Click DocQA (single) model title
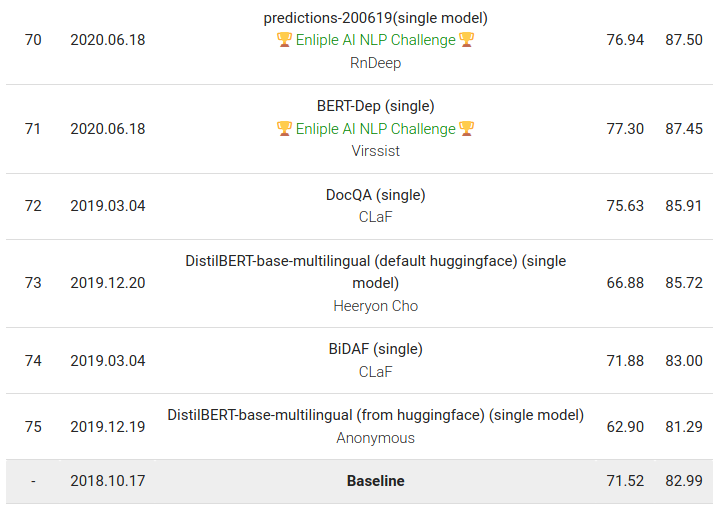 (x=375, y=195)
